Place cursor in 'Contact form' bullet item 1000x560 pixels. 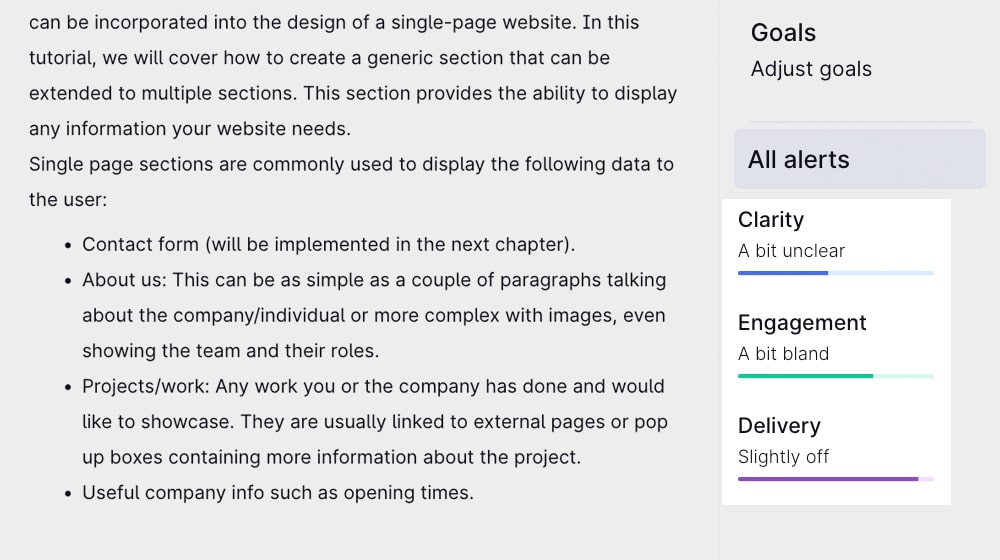(x=328, y=244)
